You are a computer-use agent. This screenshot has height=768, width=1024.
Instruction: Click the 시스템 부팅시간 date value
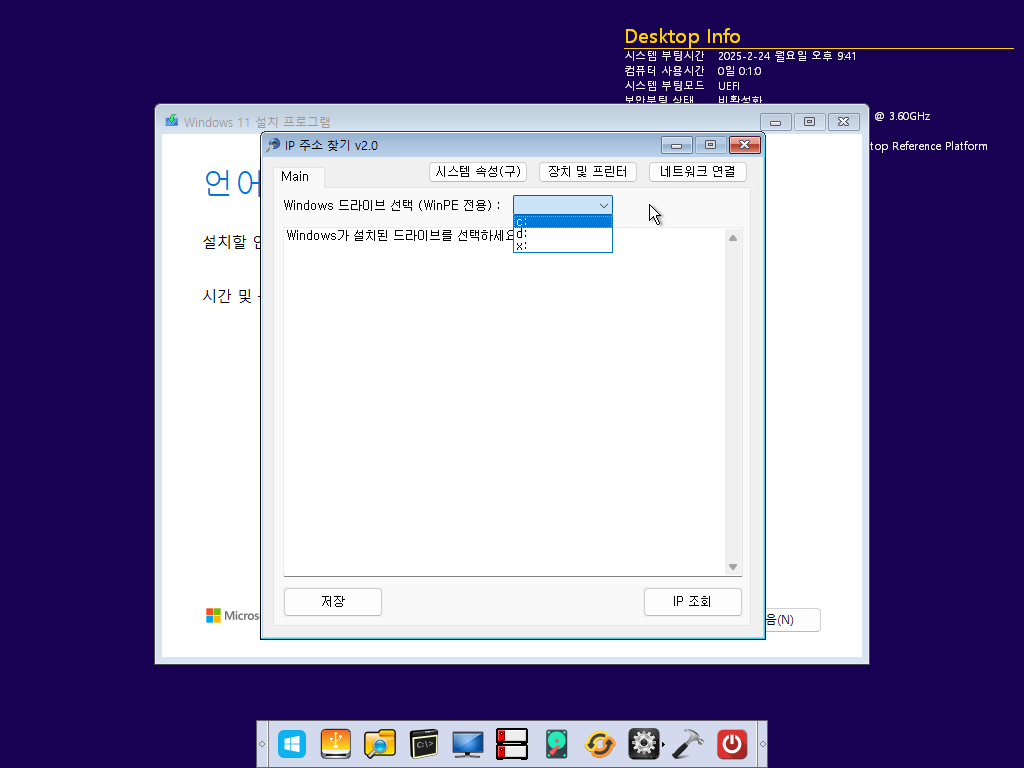[787, 56]
